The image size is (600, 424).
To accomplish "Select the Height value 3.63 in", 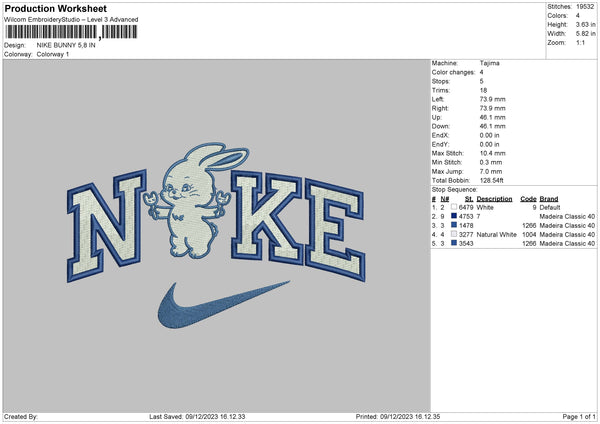I will 585,24.
